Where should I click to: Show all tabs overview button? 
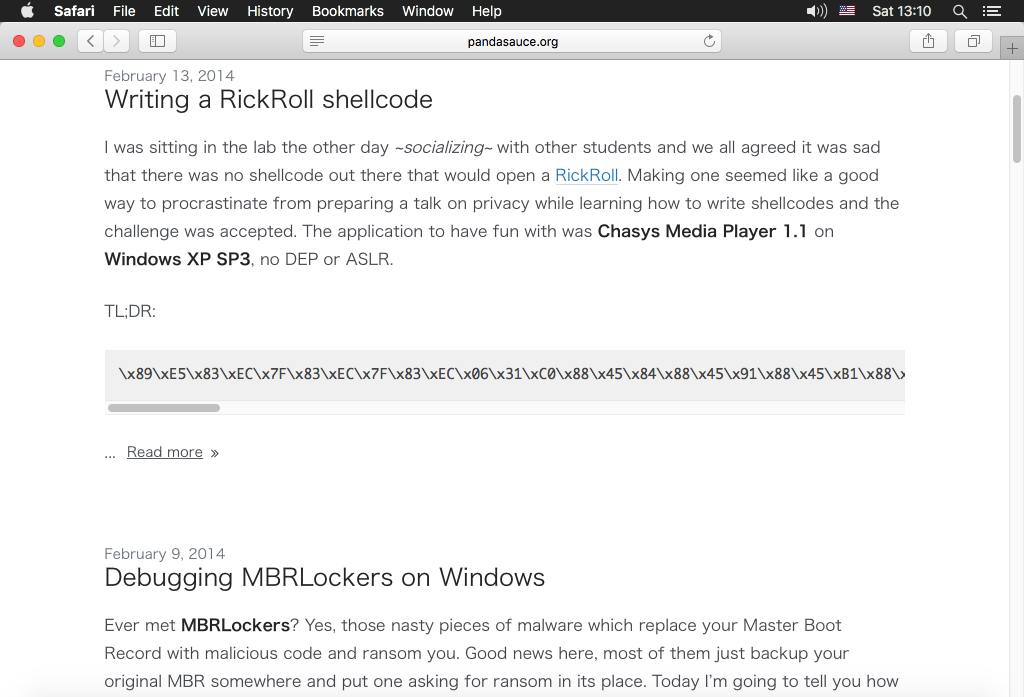[973, 41]
